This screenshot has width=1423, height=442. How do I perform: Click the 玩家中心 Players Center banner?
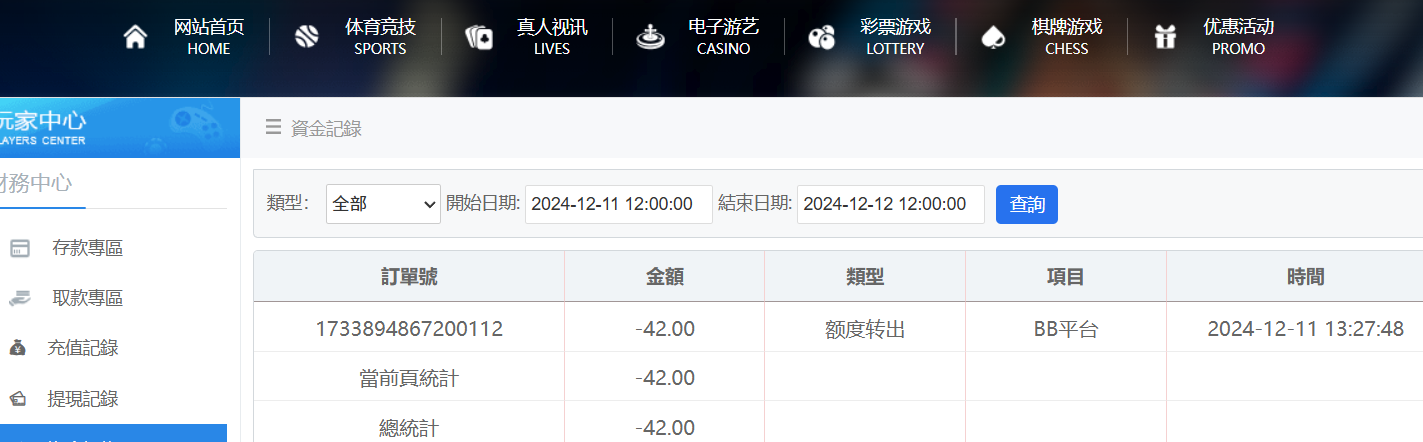tap(120, 127)
